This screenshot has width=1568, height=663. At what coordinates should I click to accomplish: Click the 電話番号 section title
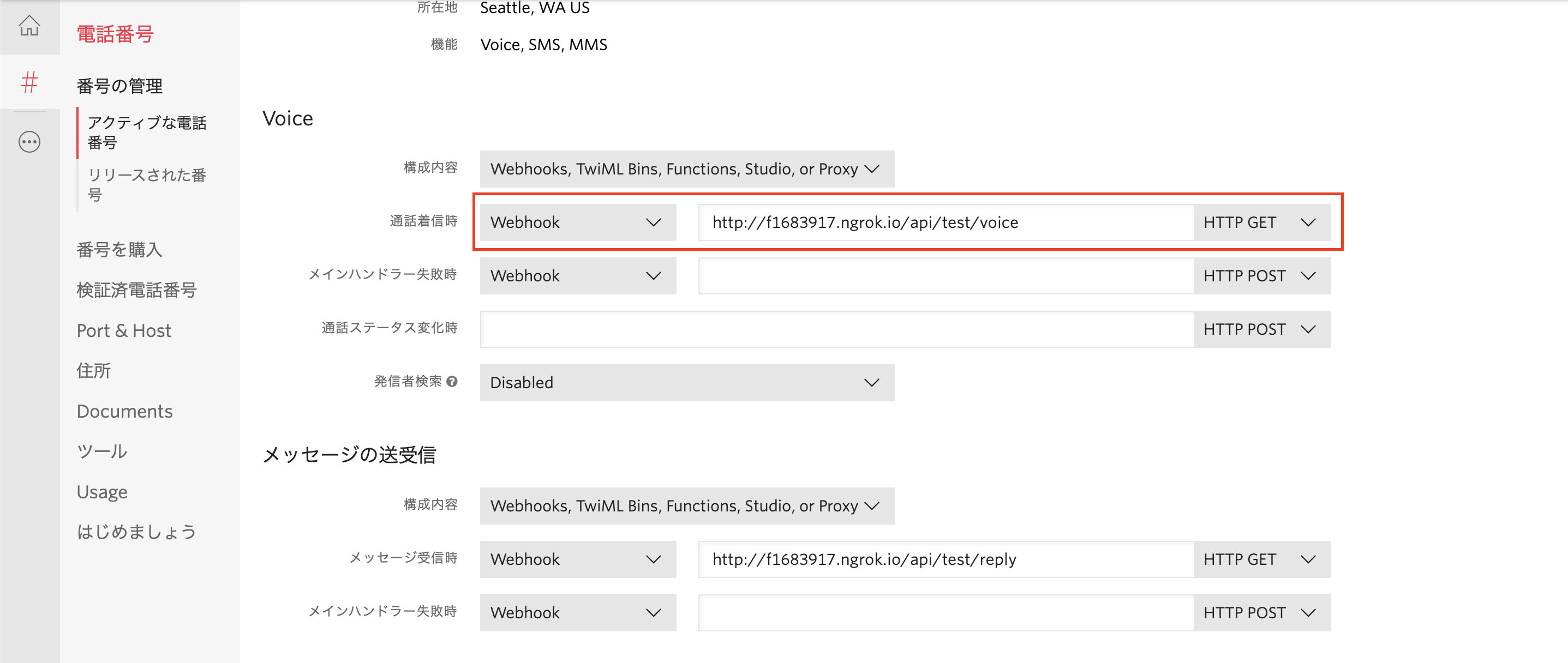[115, 34]
